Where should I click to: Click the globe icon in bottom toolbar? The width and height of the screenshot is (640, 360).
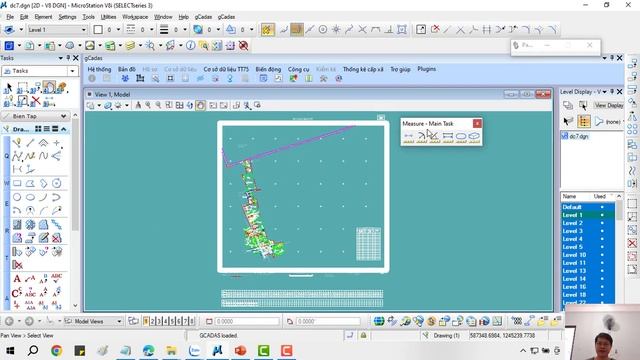point(379,321)
